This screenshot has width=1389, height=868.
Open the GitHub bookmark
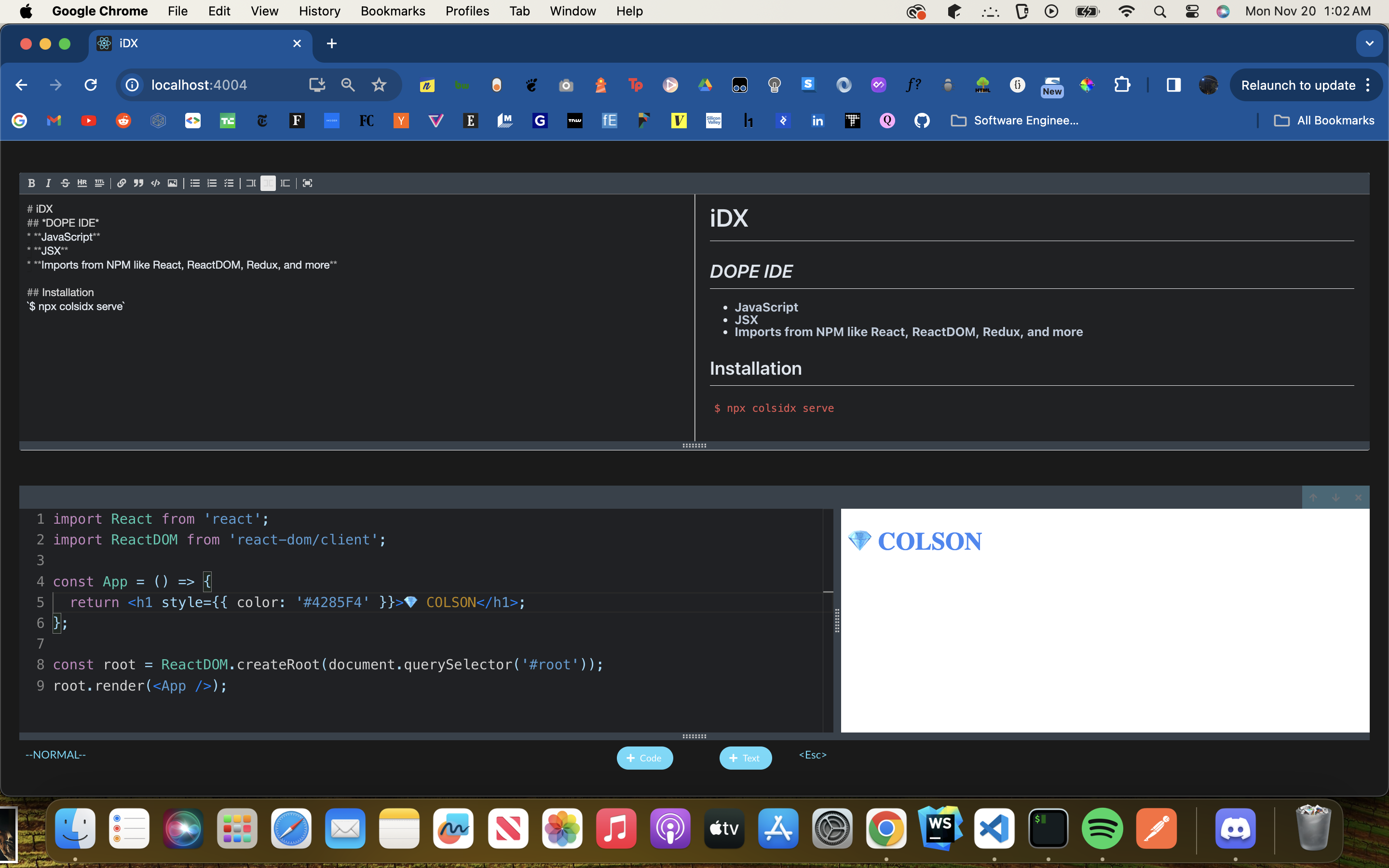tap(922, 121)
